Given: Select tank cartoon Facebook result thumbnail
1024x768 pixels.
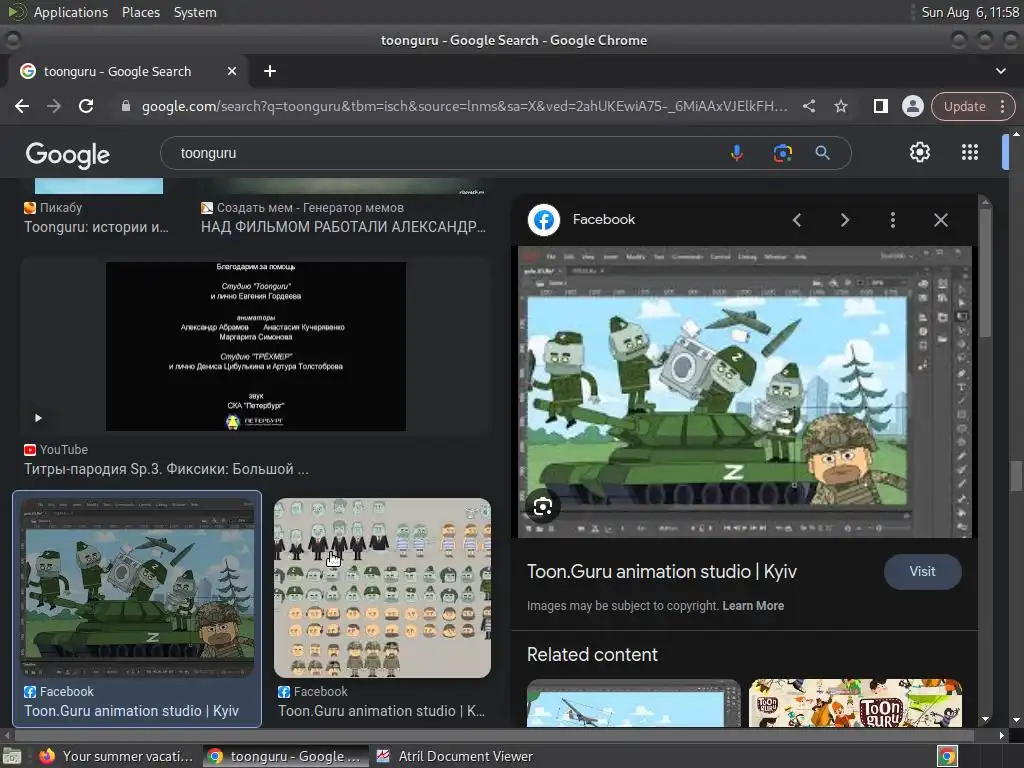Looking at the screenshot, I should coord(137,588).
